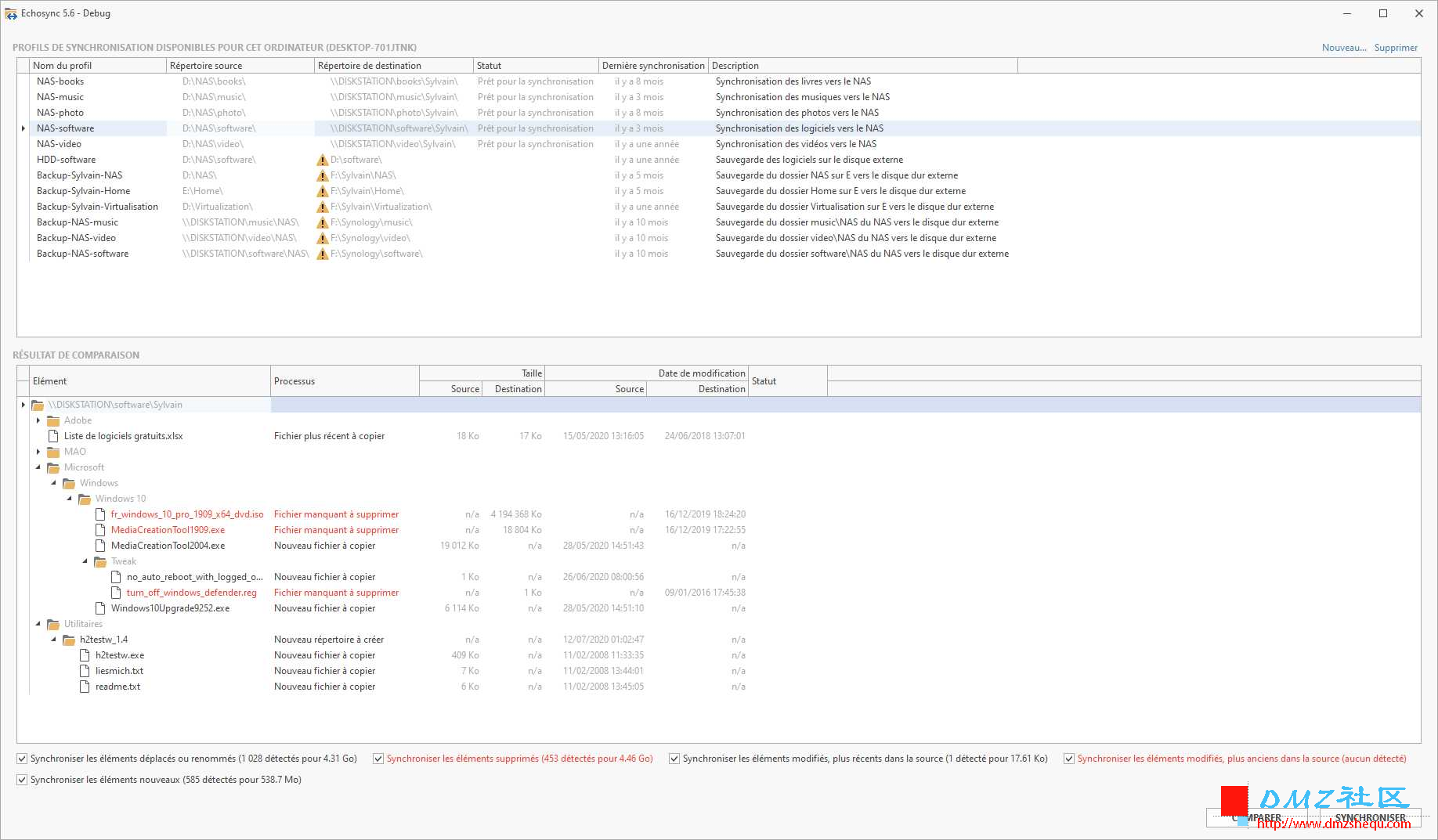Viewport: 1438px width, 840px height.
Task: Select the Backup-NAS-software profile
Action: click(x=719, y=254)
